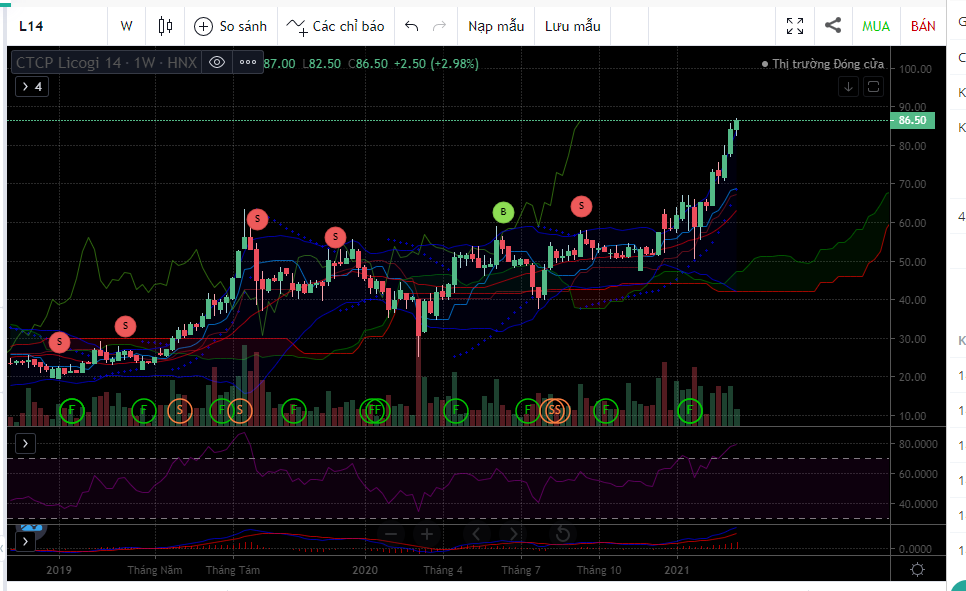Image resolution: width=966 pixels, height=591 pixels.
Task: Click the 2021 label on the time axis
Action: pos(676,570)
